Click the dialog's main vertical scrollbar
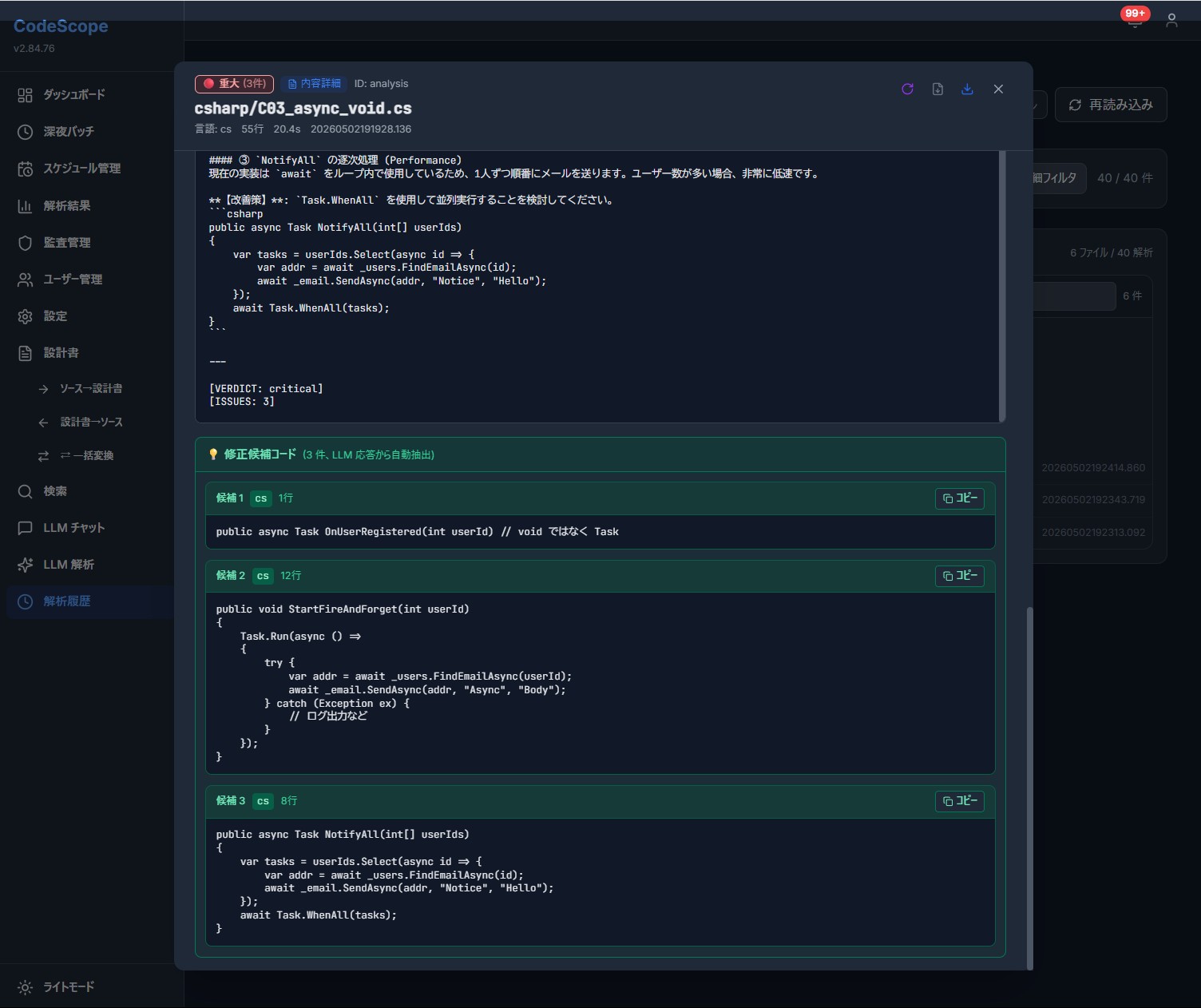 pos(1029,788)
